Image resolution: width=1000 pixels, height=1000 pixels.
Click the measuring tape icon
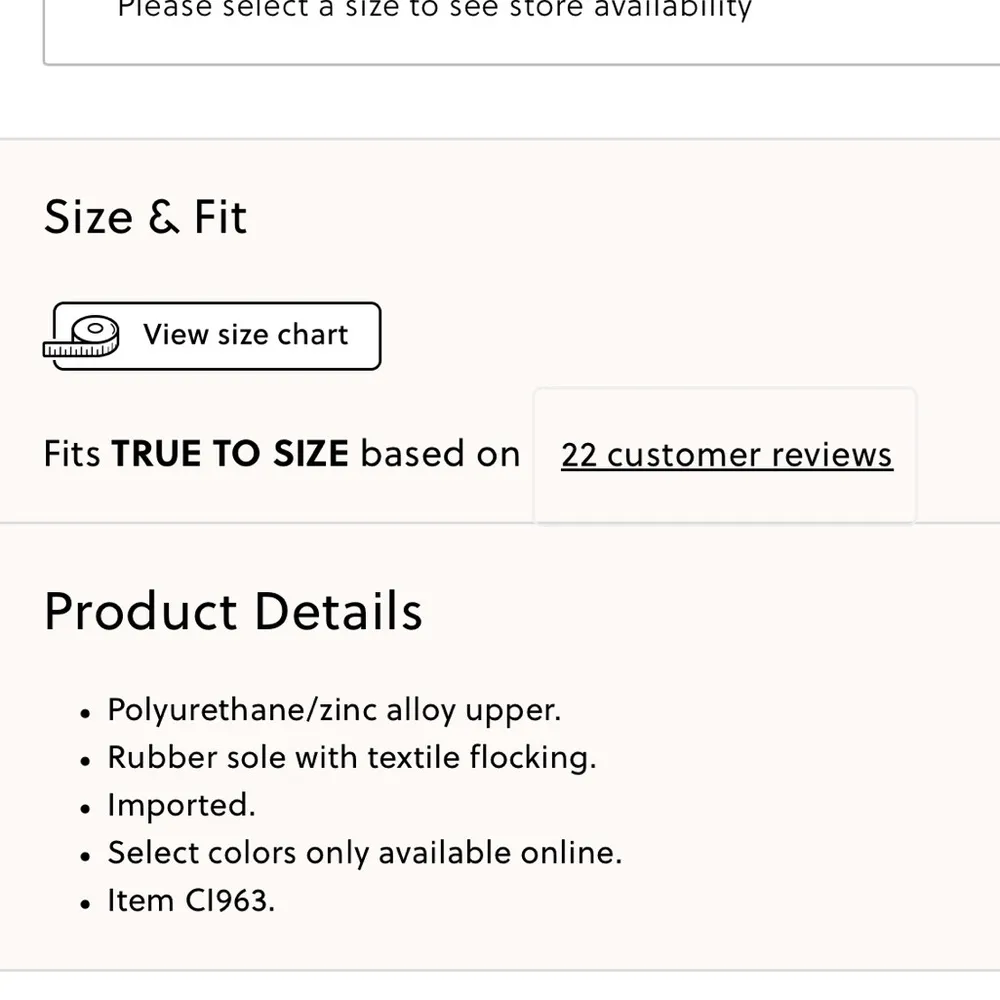point(85,335)
